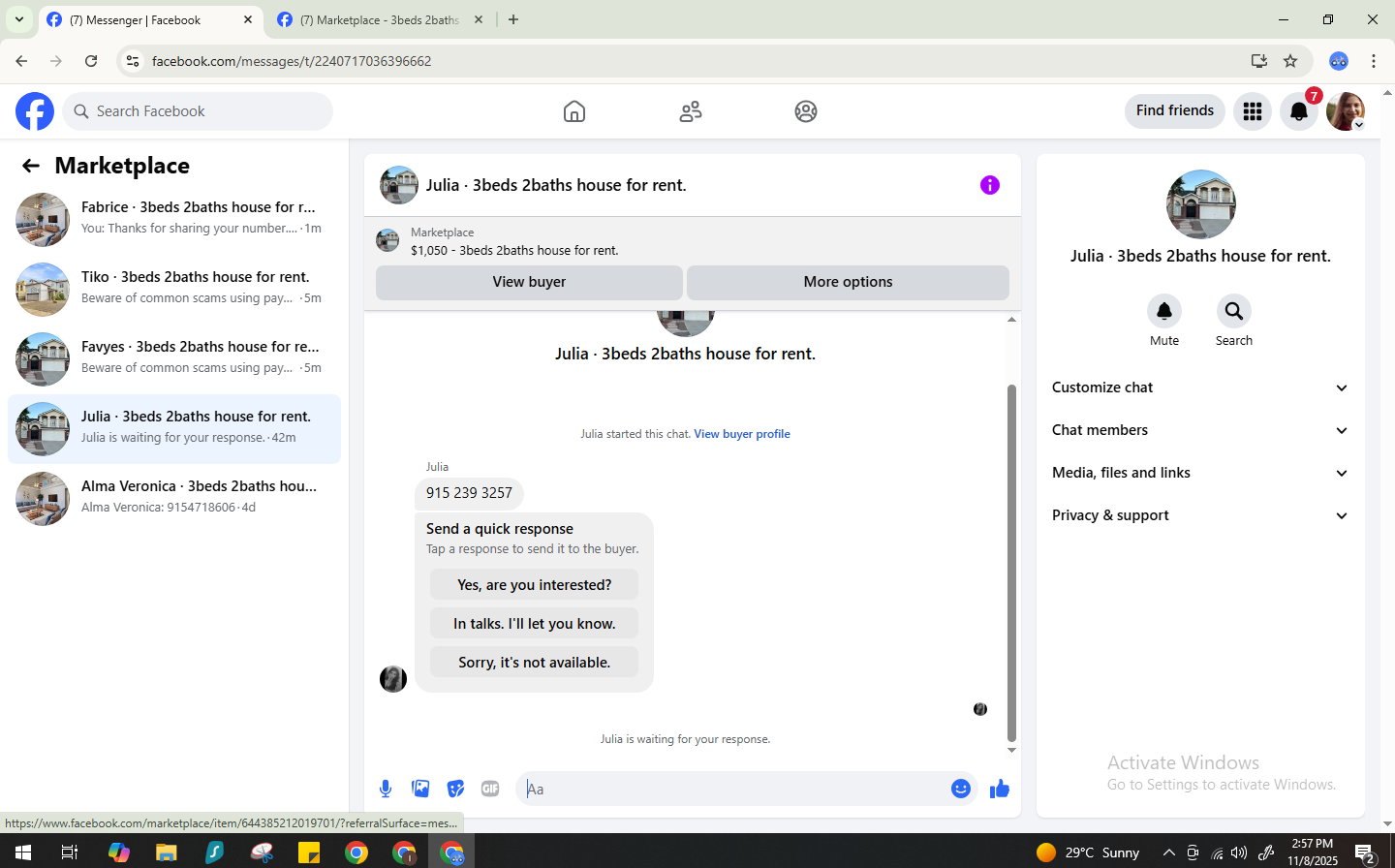Image resolution: width=1395 pixels, height=868 pixels.
Task: Click the View buyer button
Action: coord(529,282)
